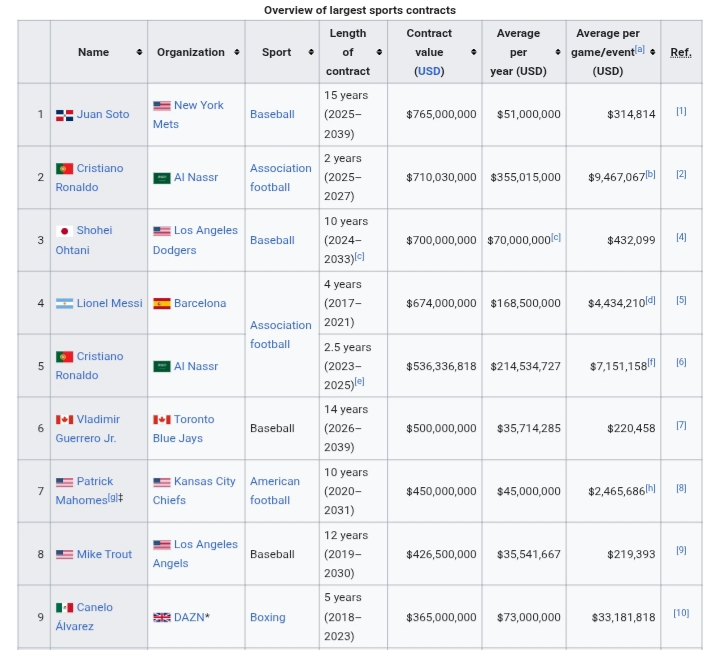Open the Barcelona link
Viewport: 720px width, 650px height.
[200, 303]
